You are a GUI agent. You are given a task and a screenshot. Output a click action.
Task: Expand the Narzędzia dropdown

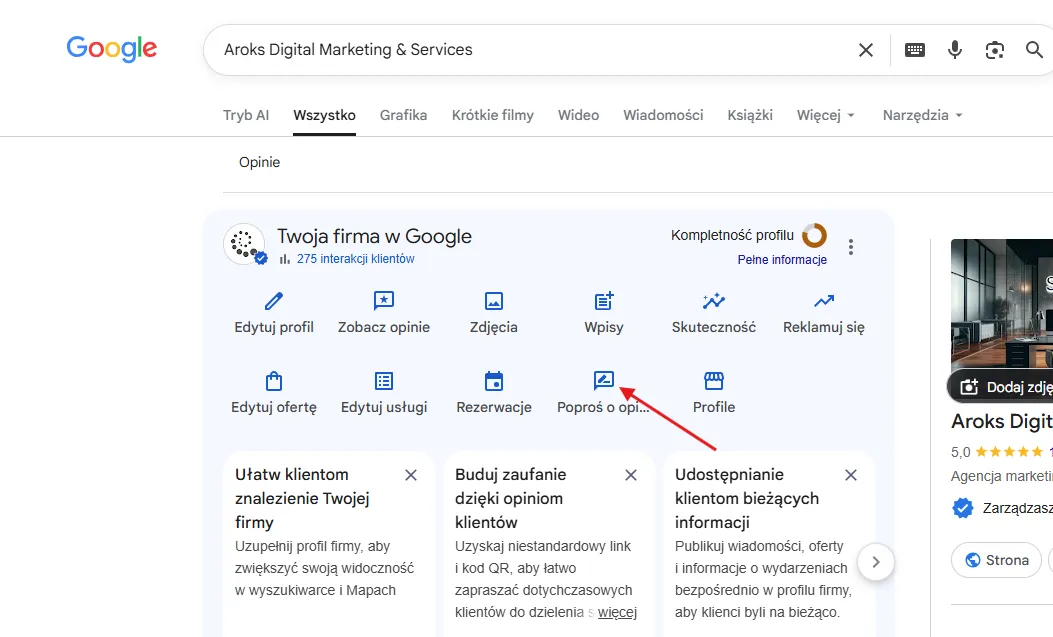click(x=923, y=115)
